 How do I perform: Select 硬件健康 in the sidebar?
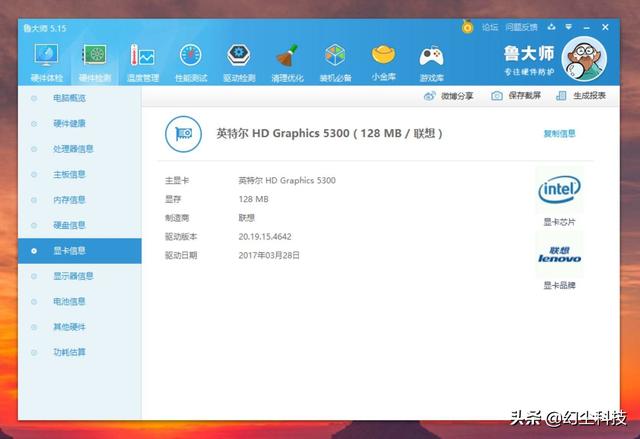point(80,123)
